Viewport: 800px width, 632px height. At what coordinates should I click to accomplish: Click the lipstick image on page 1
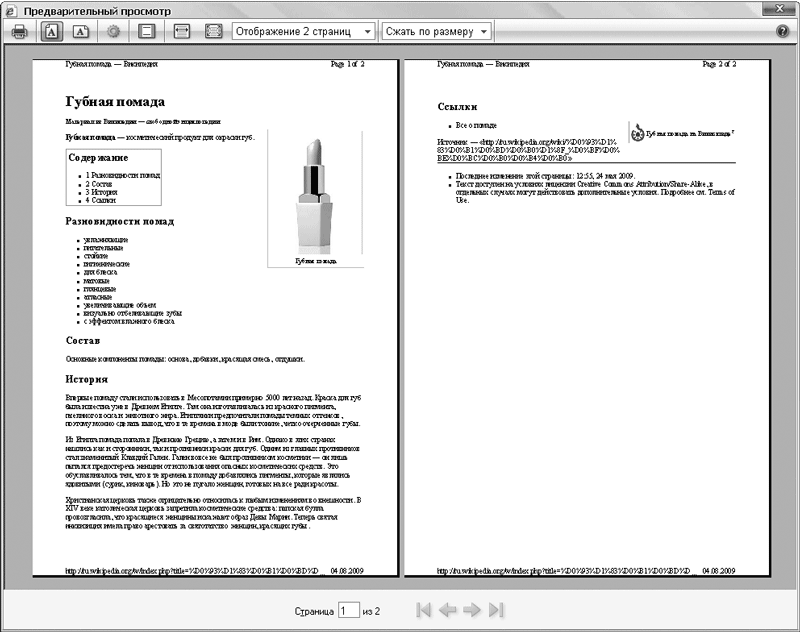point(315,195)
